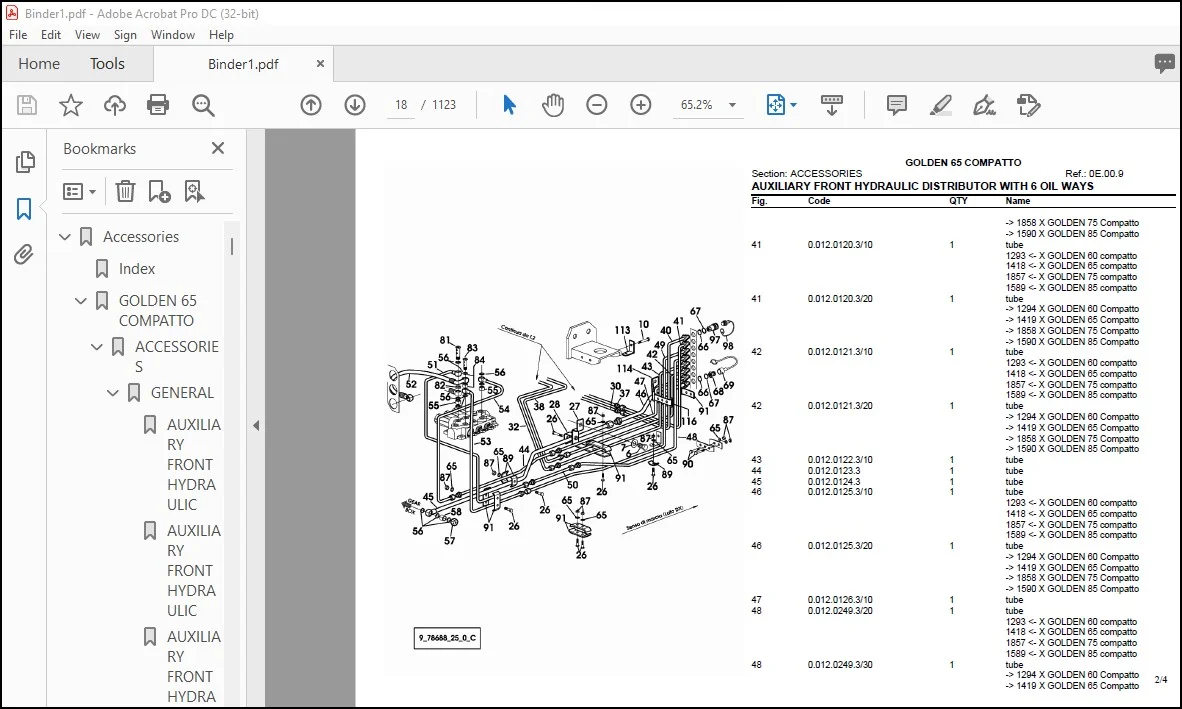Toggle the bookmarks panel sidebar icon

24,209
